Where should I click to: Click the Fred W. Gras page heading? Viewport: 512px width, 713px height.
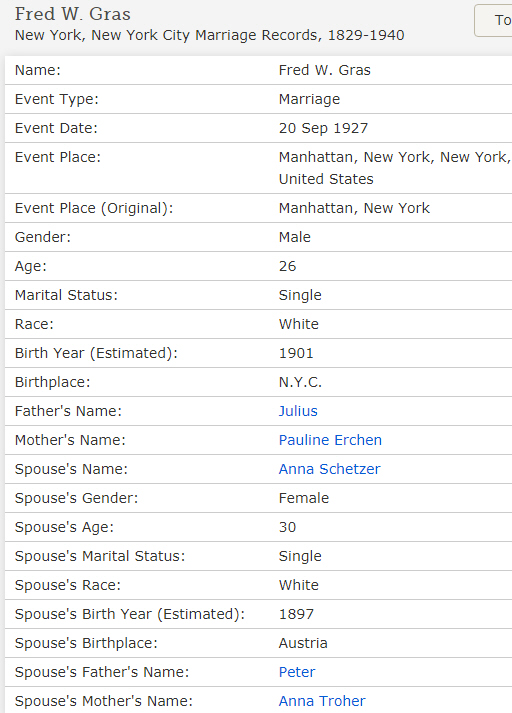pos(73,14)
